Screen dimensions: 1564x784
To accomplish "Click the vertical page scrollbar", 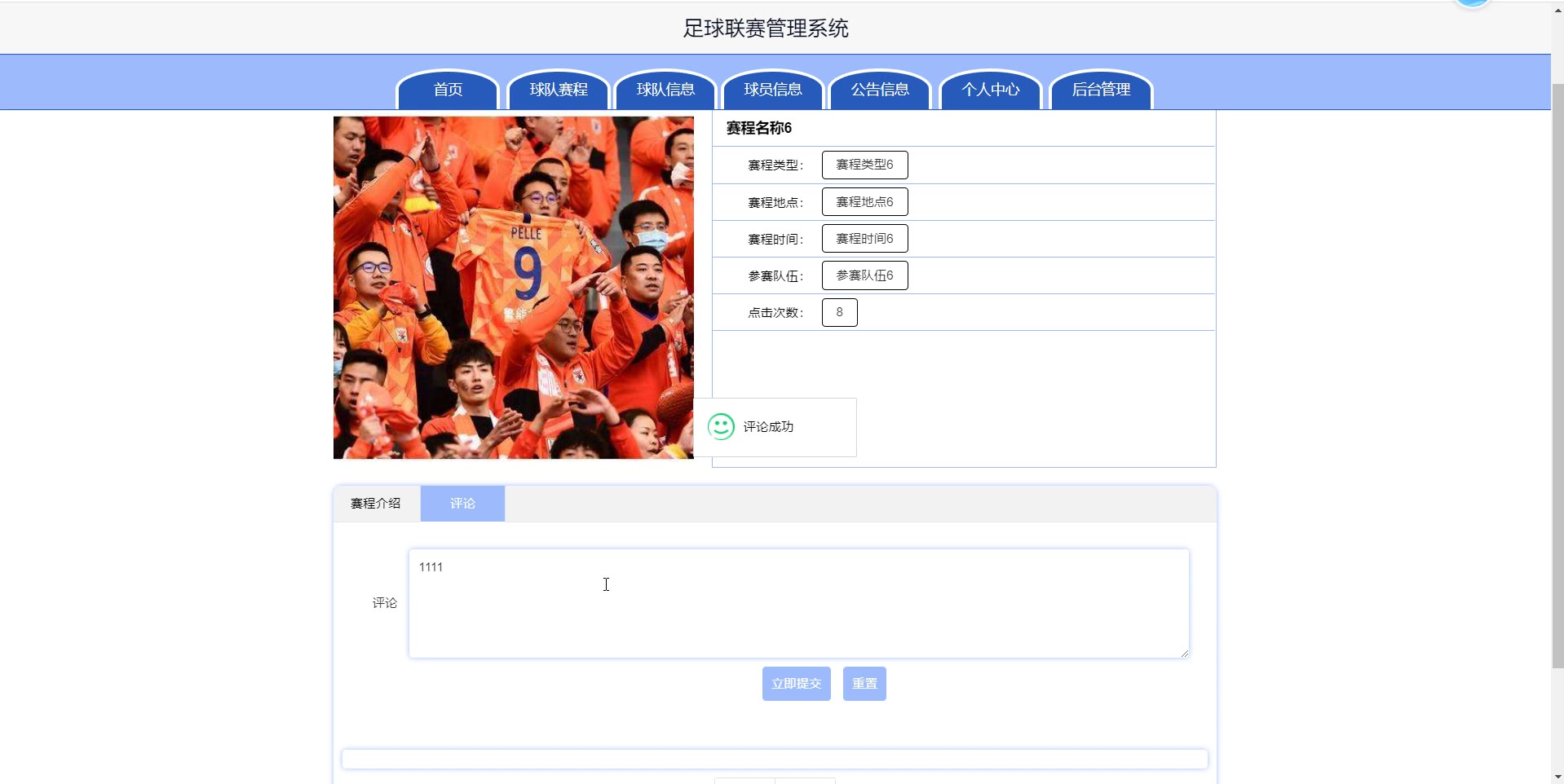I will click(1557, 375).
